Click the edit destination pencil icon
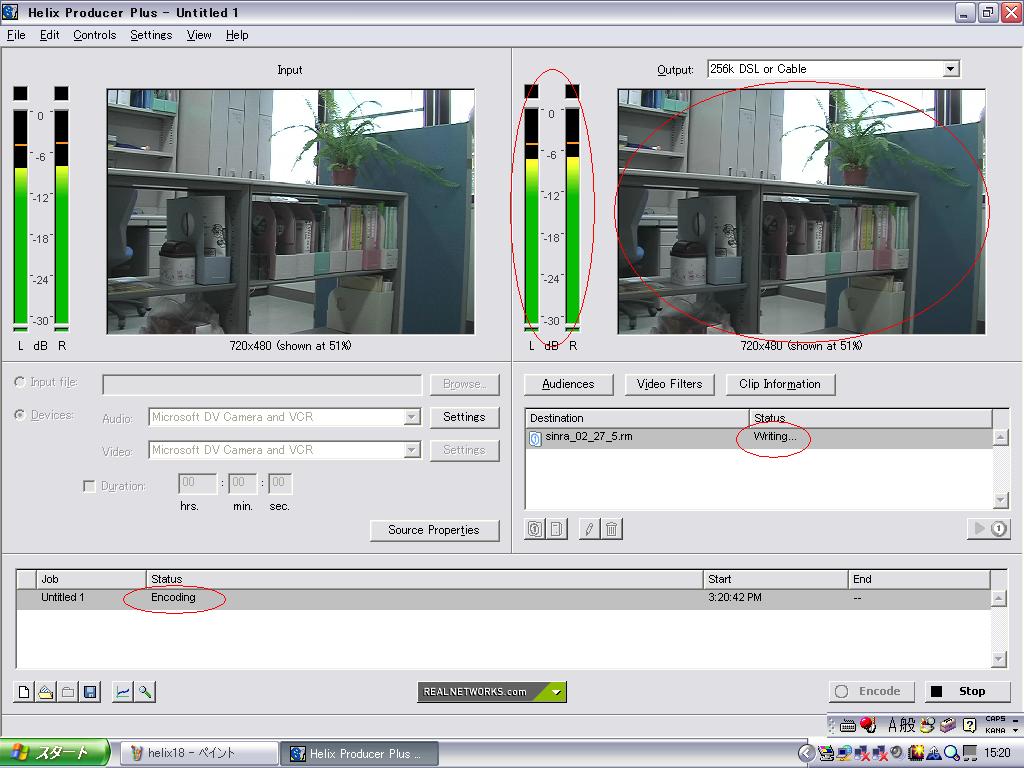Screen dimensions: 1024x768 (589, 528)
